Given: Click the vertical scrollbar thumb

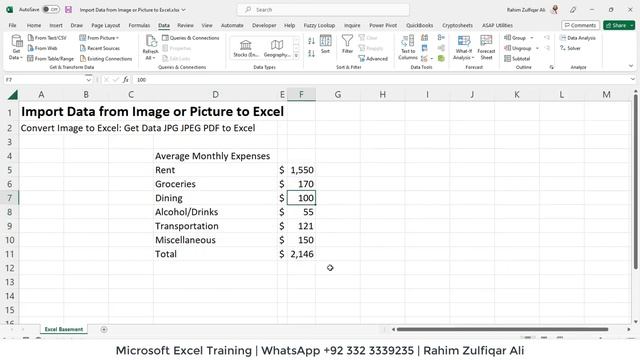Looking at the screenshot, I should [x=636, y=182].
